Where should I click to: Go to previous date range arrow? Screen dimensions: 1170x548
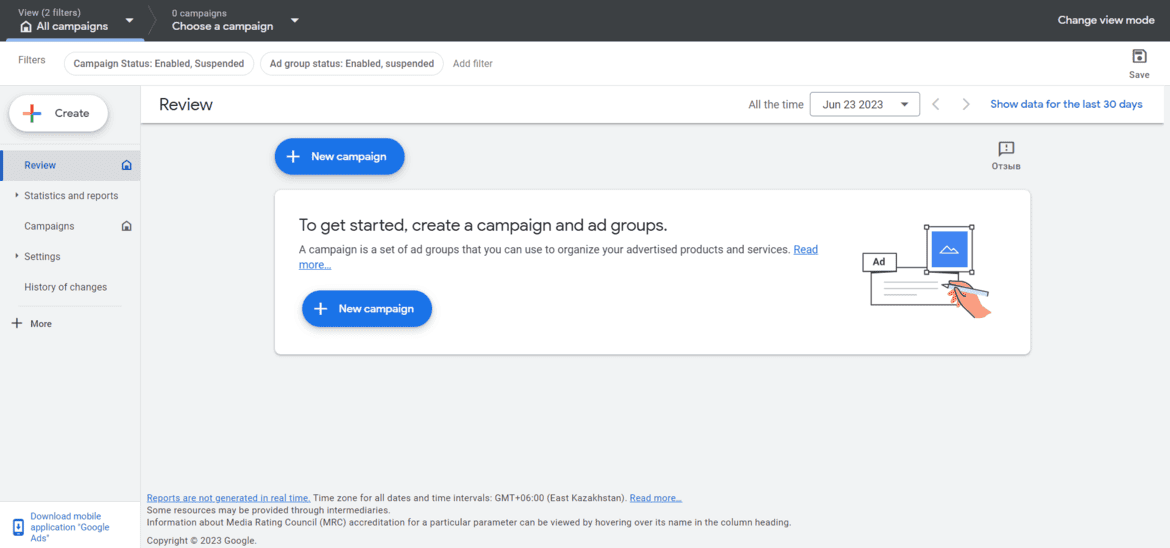point(936,105)
